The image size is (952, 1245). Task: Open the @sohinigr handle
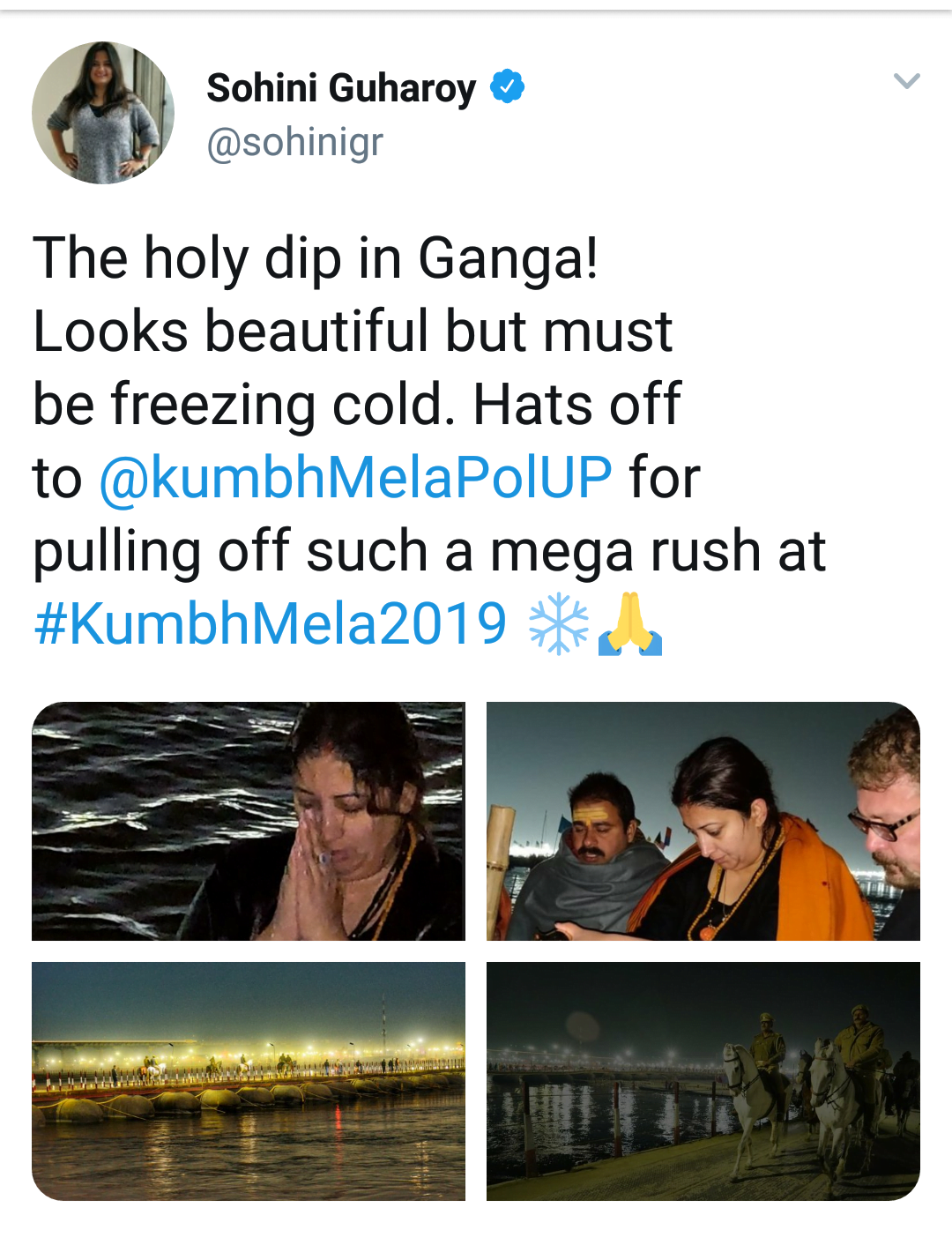point(294,142)
